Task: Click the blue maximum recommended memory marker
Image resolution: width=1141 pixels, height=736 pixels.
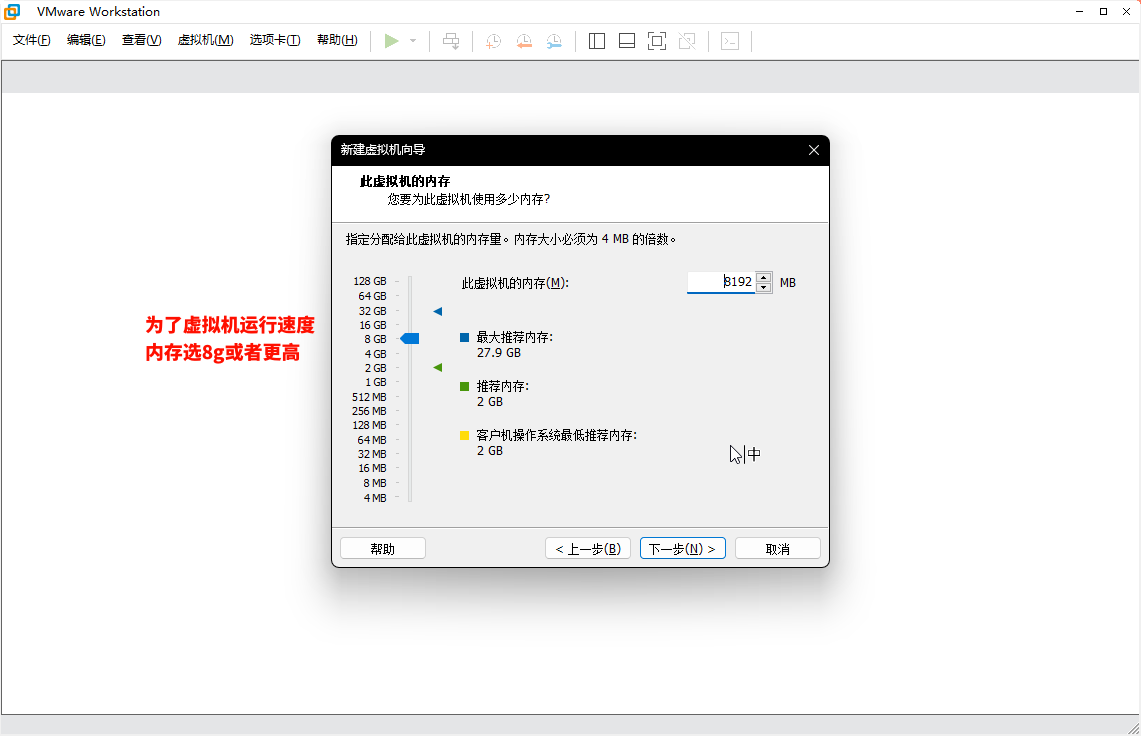Action: tap(438, 312)
